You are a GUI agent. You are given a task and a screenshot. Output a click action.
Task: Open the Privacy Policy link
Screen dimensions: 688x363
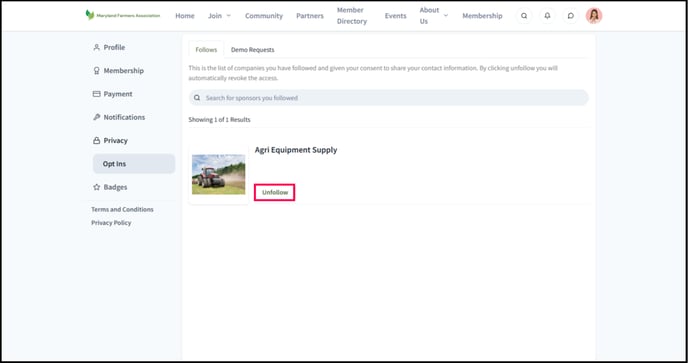(111, 223)
